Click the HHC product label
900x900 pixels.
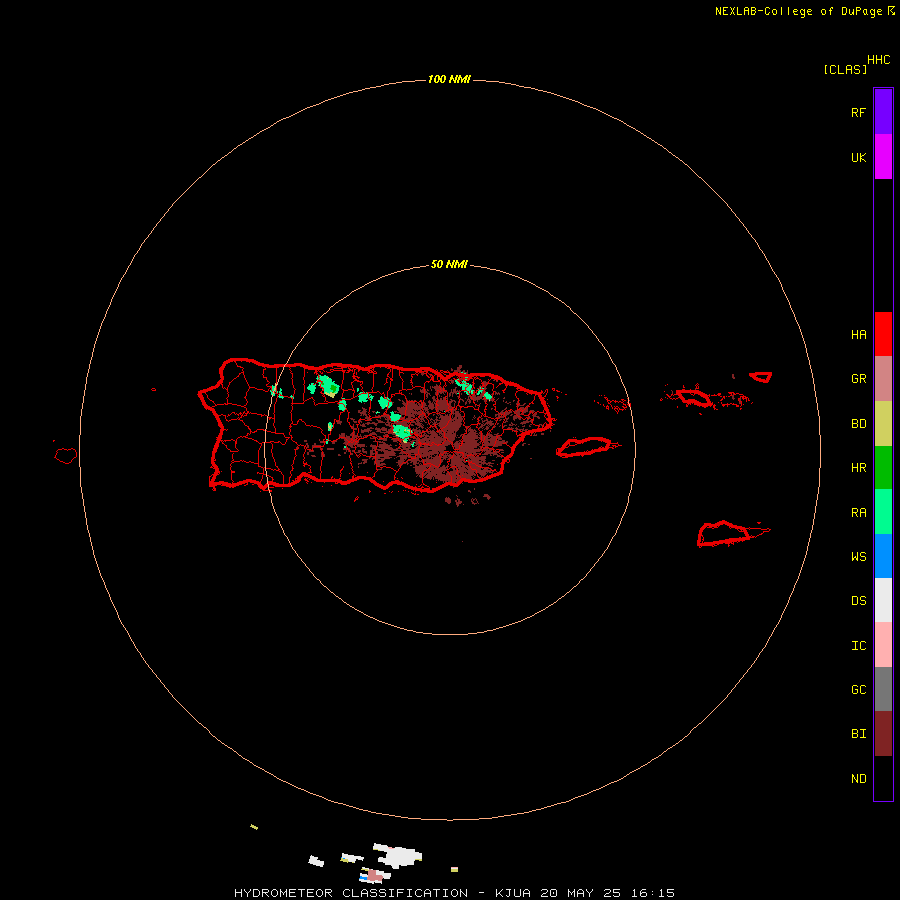(878, 60)
